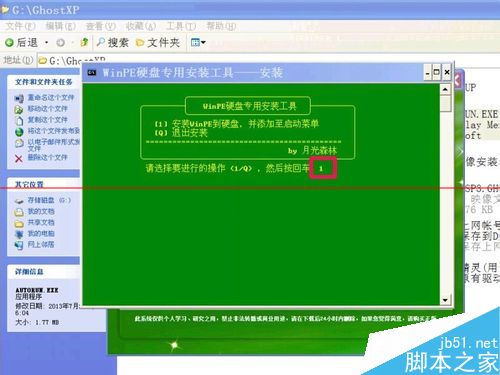Click rename this file (重命名这个文件) link
Viewport: 500px width, 375px height.
51,97
